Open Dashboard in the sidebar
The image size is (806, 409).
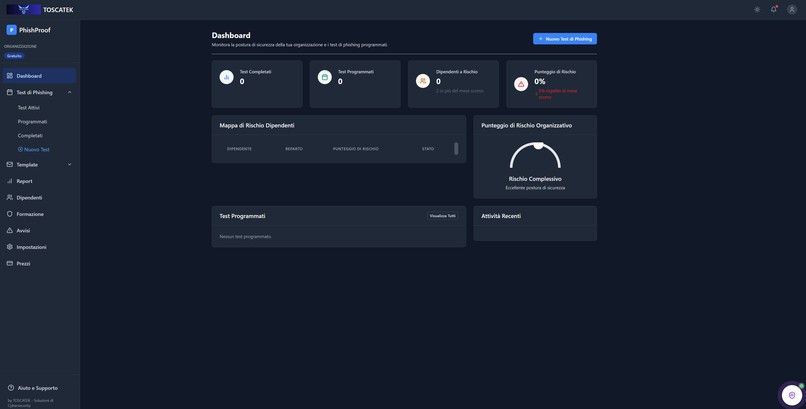point(40,76)
